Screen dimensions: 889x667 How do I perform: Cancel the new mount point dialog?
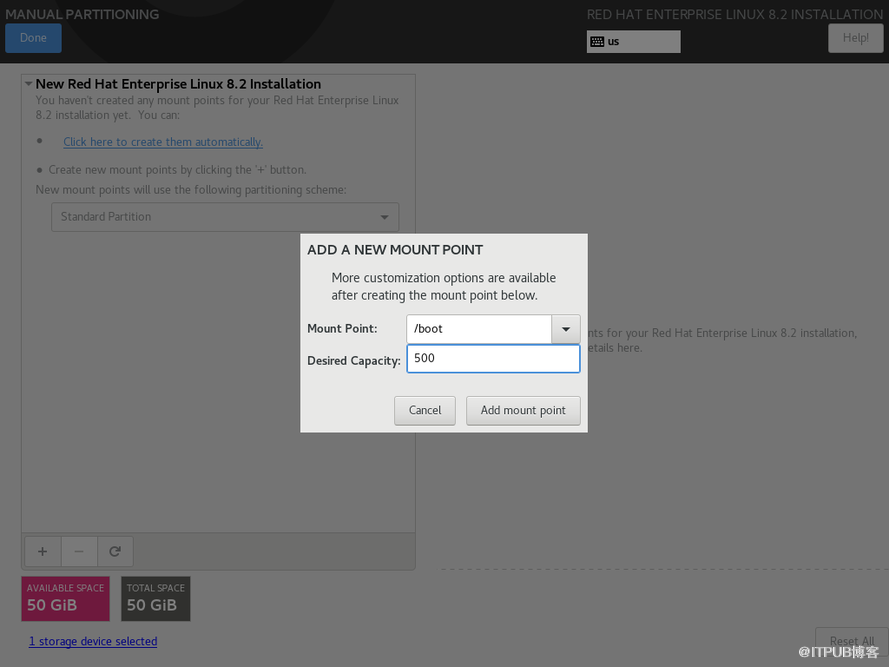(x=425, y=410)
